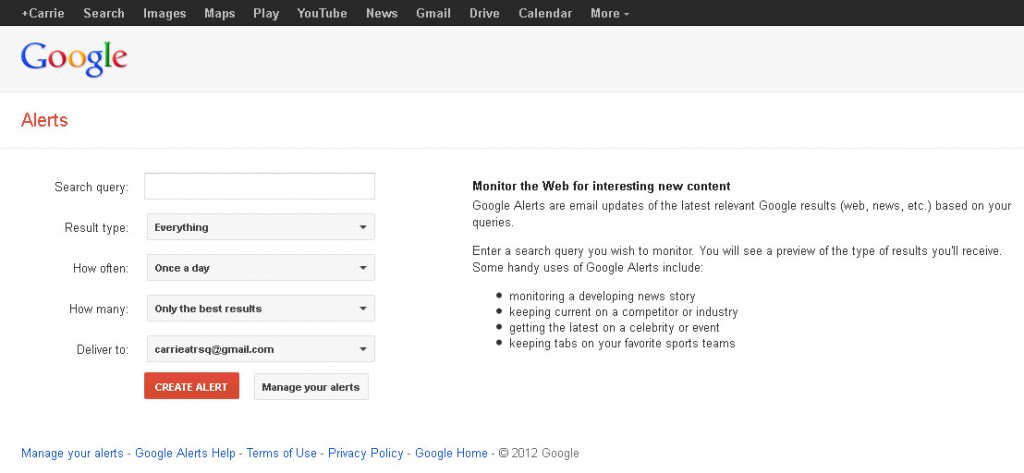The height and width of the screenshot is (473, 1024).
Task: Click the CREATE ALERT button
Action: [x=191, y=386]
